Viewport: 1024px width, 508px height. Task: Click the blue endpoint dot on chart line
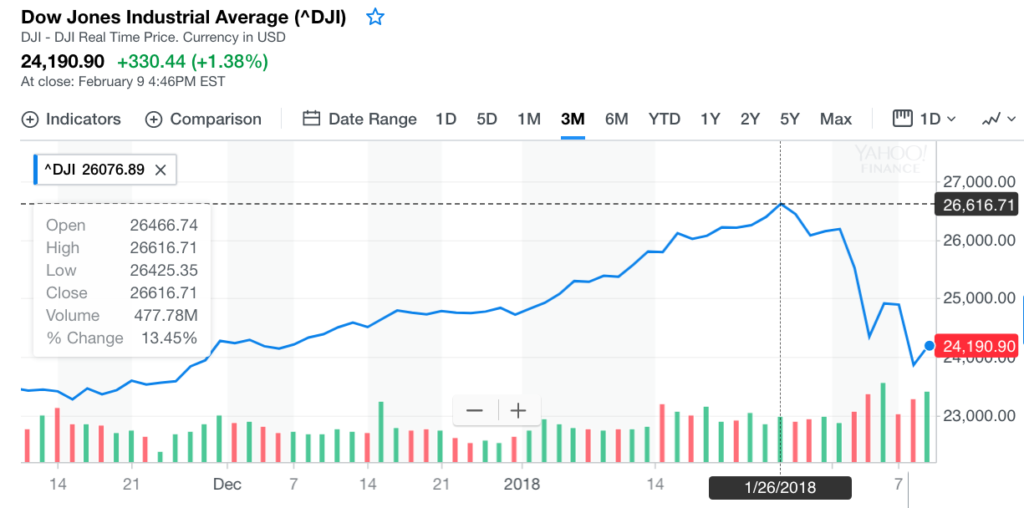click(929, 346)
